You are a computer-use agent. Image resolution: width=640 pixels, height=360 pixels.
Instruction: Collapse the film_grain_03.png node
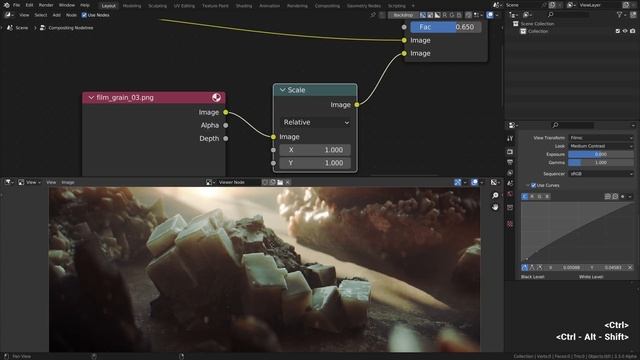[x=91, y=98]
